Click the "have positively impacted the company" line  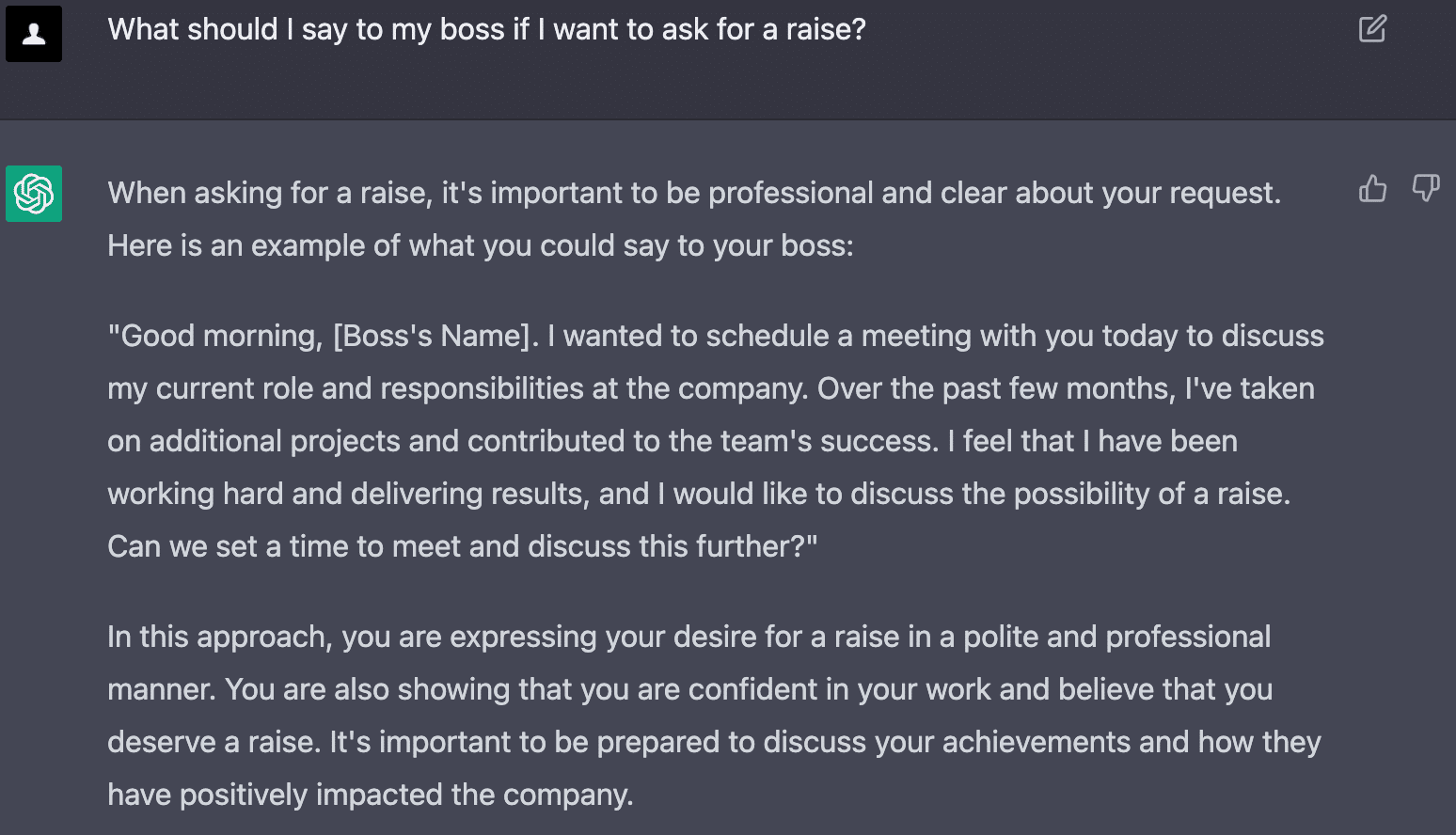click(x=370, y=795)
